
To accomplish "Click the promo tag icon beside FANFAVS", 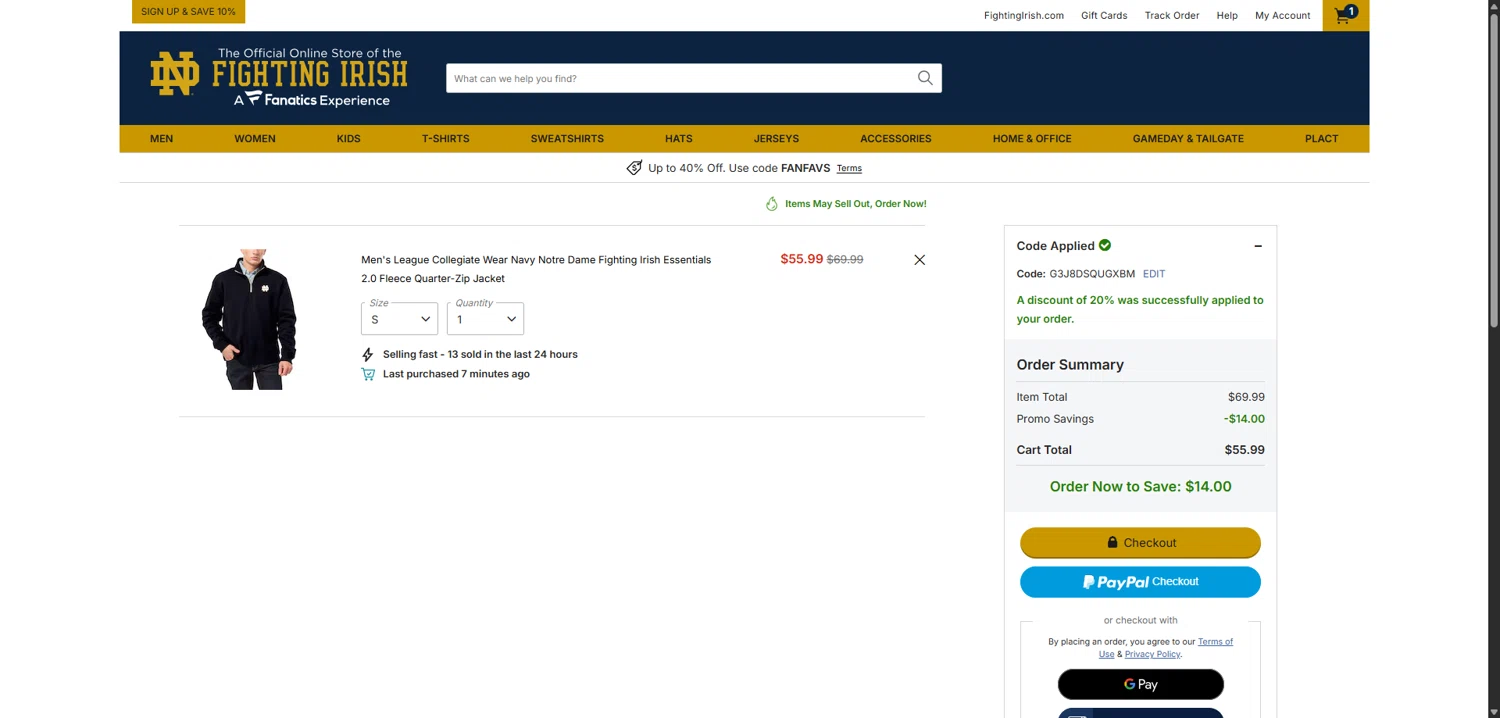I will coord(634,168).
